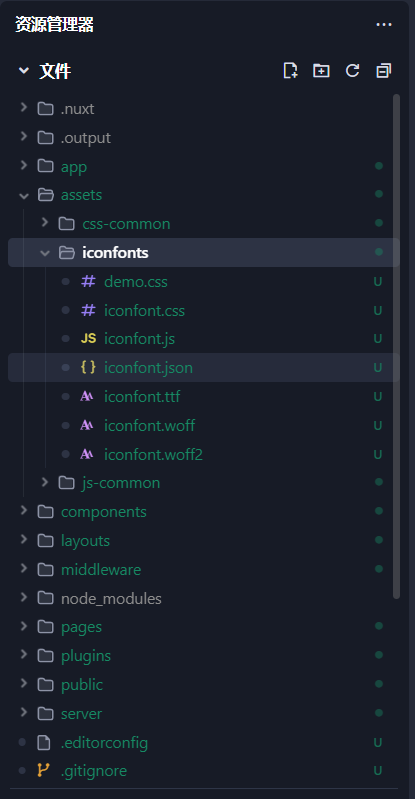Expand the js-common folder chevron
Screen dimensions: 415x799
pyautogui.click(x=45, y=482)
